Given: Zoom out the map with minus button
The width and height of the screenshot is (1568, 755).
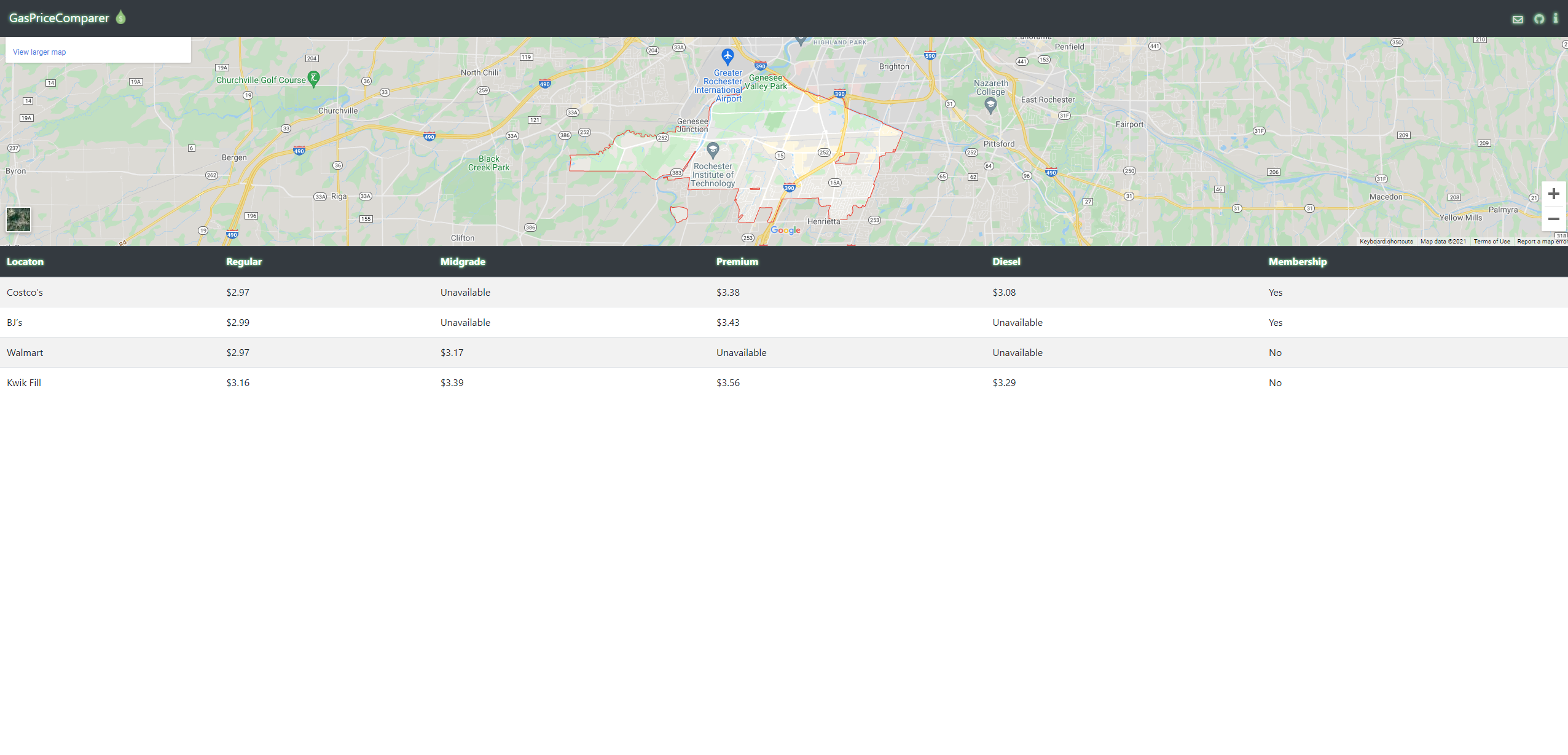Looking at the screenshot, I should (x=1553, y=219).
